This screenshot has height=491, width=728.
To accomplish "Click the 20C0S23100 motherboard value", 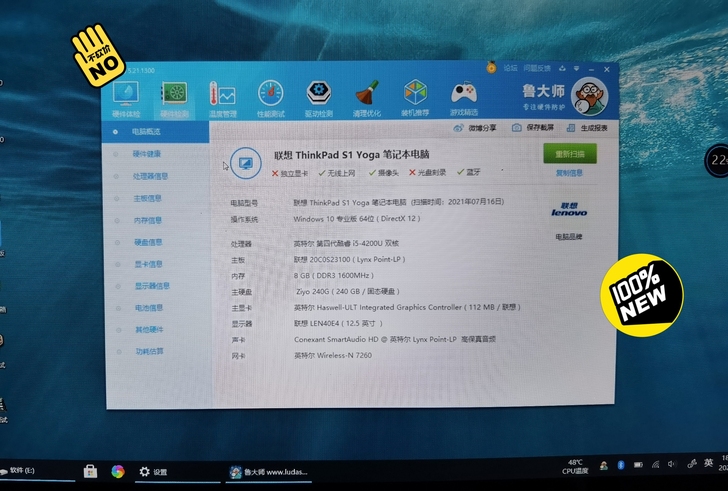I will coord(349,259).
